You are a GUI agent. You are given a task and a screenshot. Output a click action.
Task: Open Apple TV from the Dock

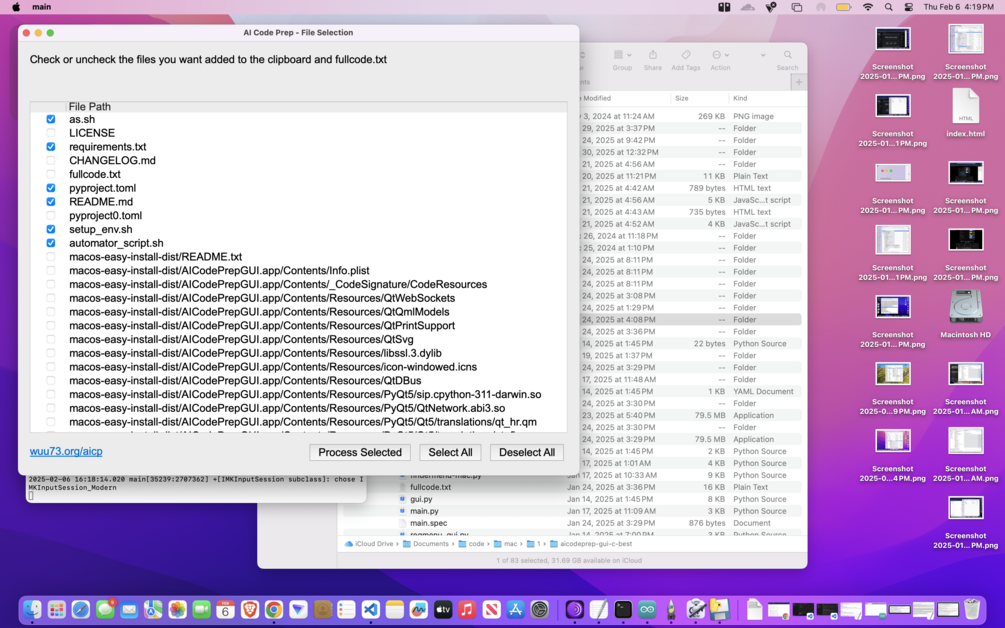(x=443, y=609)
